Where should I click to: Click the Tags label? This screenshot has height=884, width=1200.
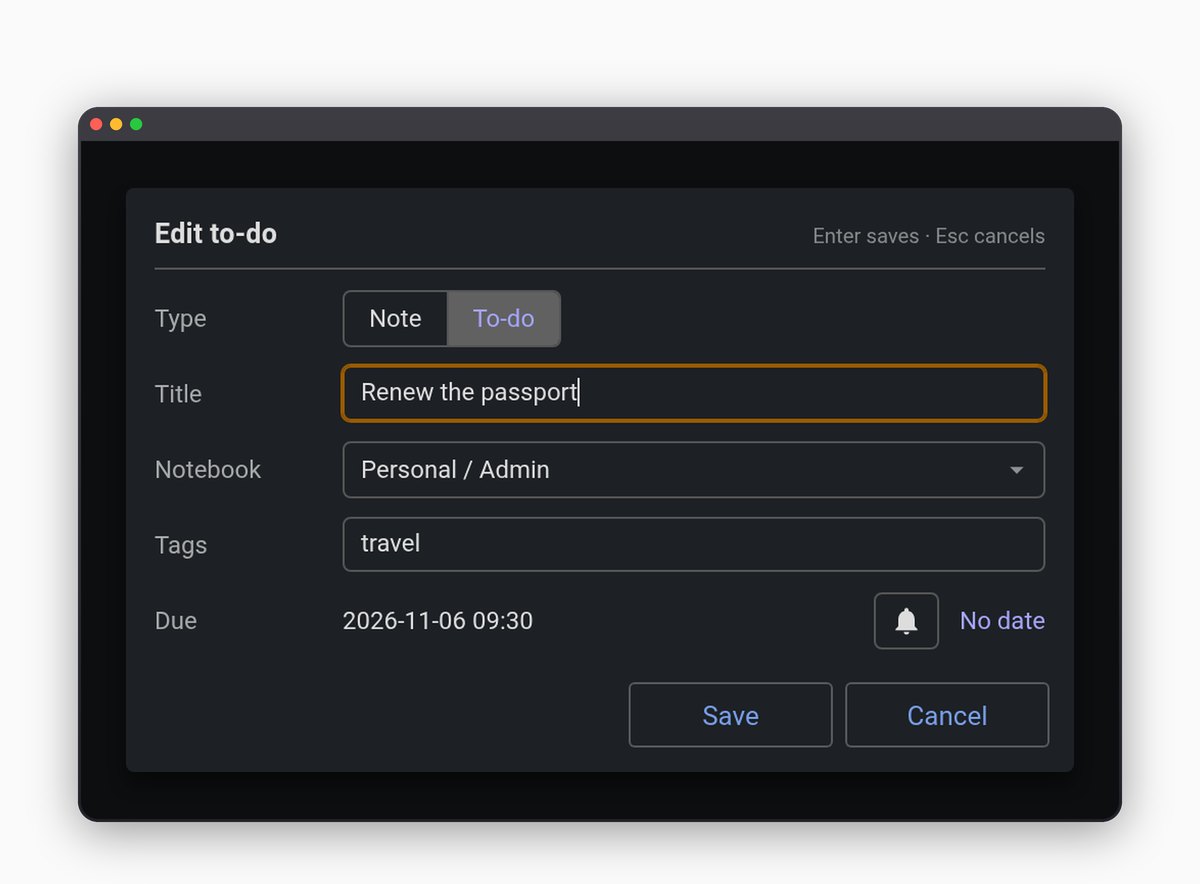coord(181,545)
